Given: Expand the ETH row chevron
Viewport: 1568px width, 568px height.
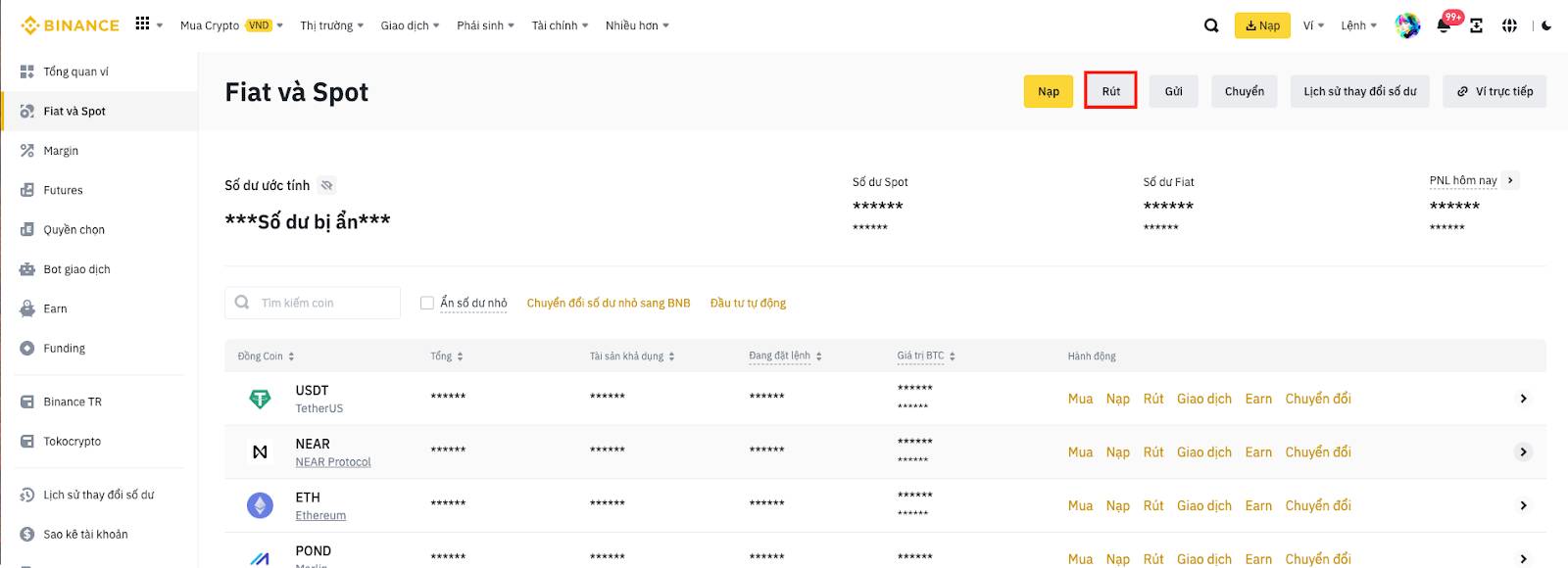Looking at the screenshot, I should click(1523, 505).
